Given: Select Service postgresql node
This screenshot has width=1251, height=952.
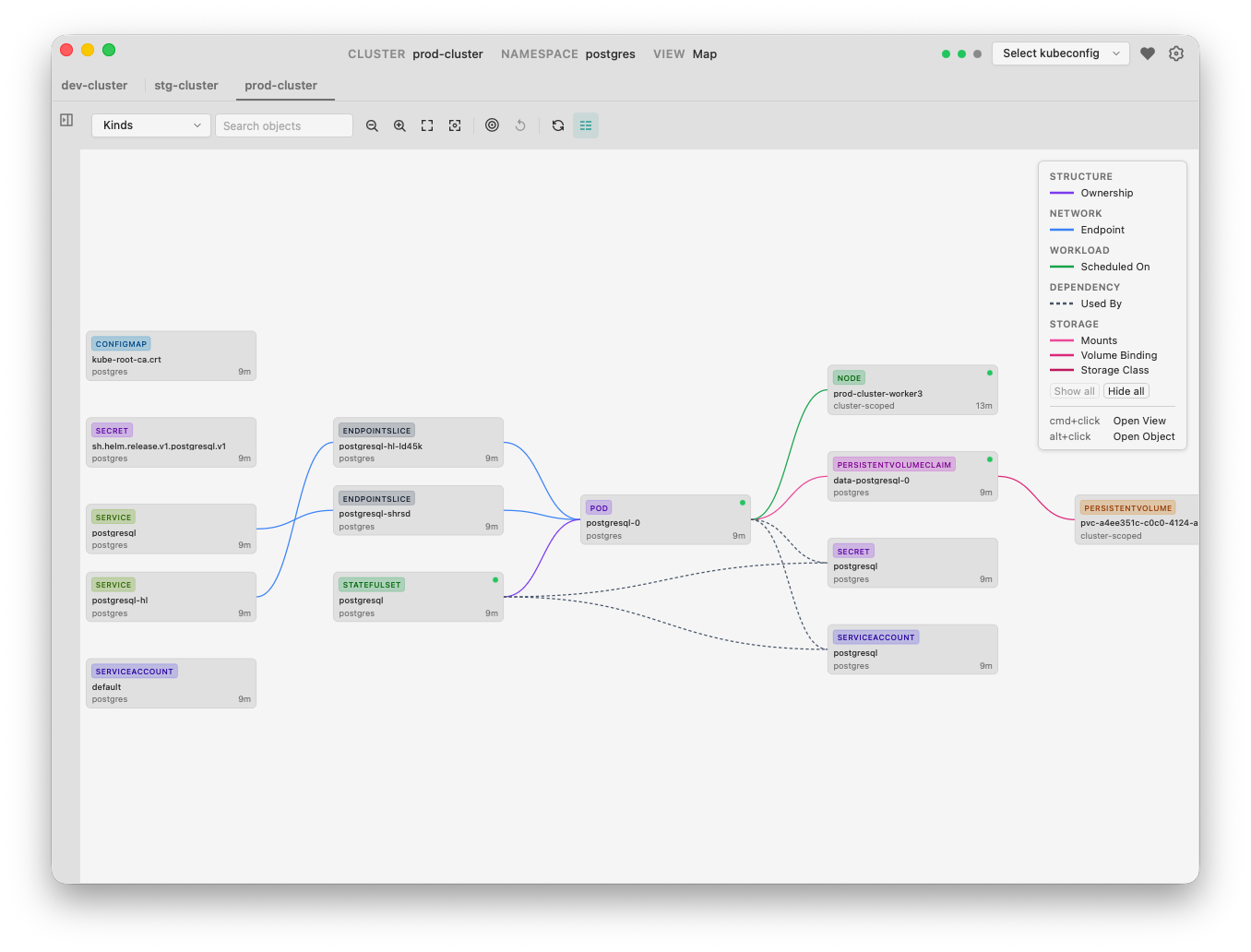Looking at the screenshot, I should click(x=172, y=530).
